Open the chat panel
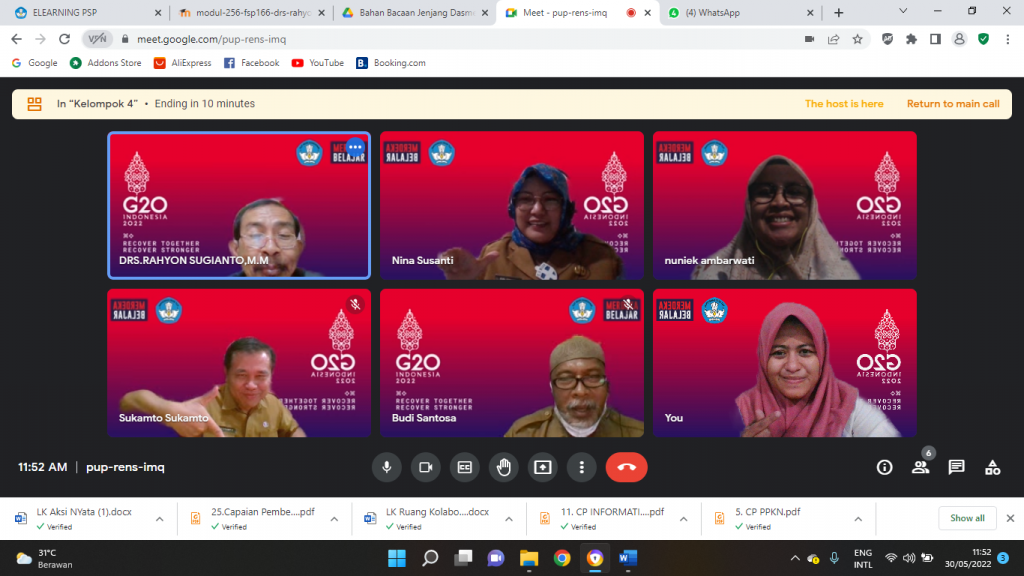This screenshot has width=1024, height=576. (x=956, y=467)
